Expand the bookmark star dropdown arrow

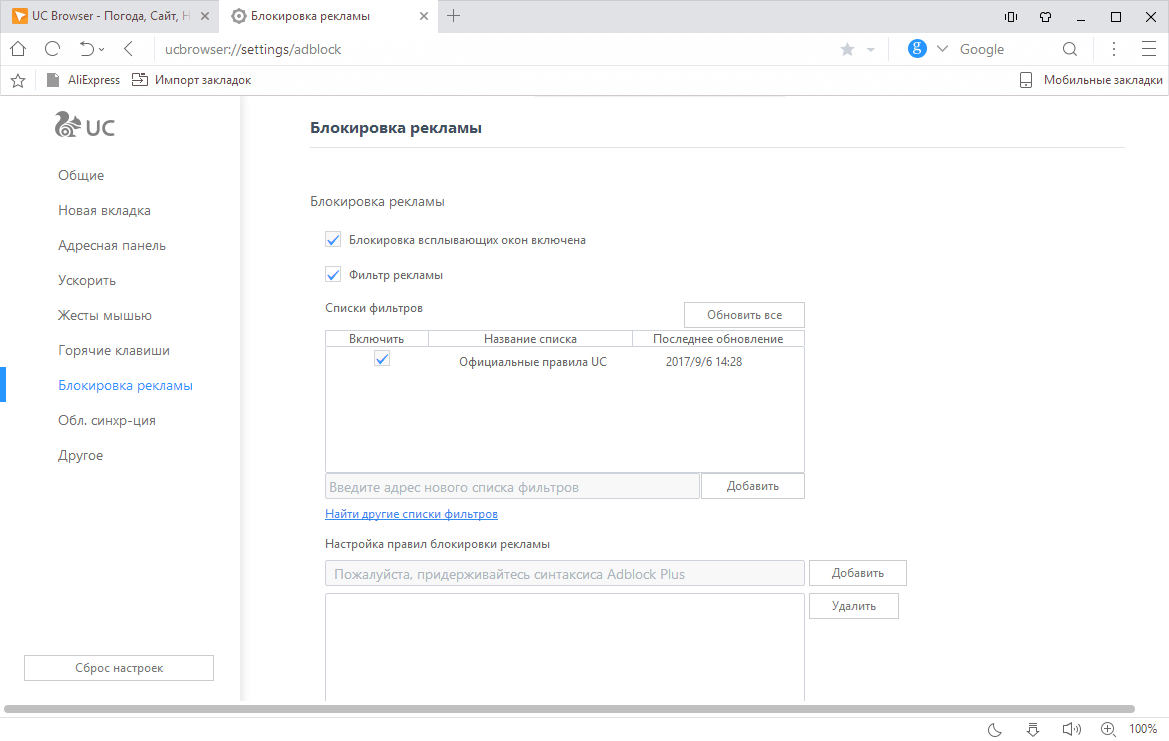pos(870,49)
